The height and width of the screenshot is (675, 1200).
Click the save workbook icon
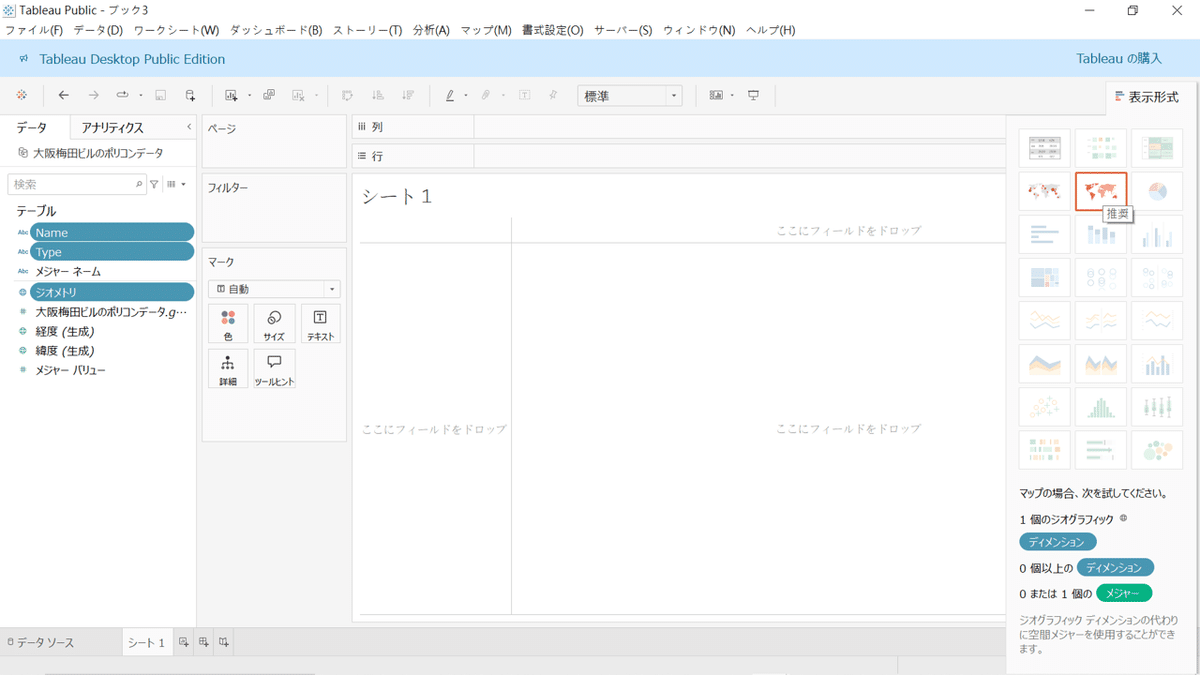pyautogui.click(x=160, y=95)
